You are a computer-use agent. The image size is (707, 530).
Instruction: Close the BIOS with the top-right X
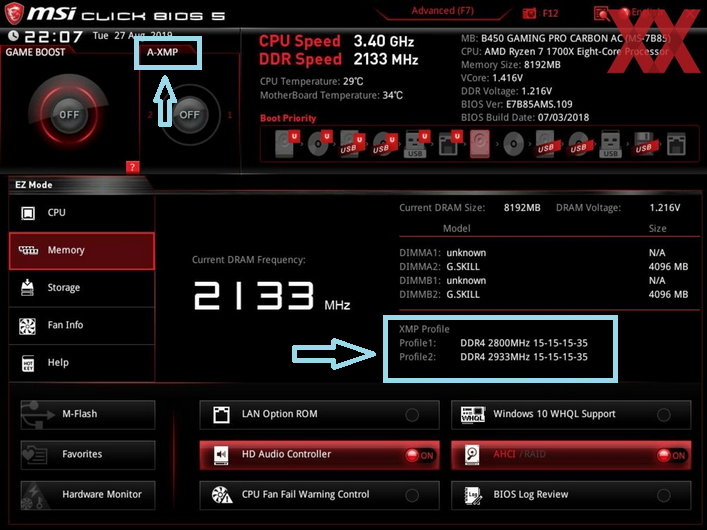click(x=691, y=14)
